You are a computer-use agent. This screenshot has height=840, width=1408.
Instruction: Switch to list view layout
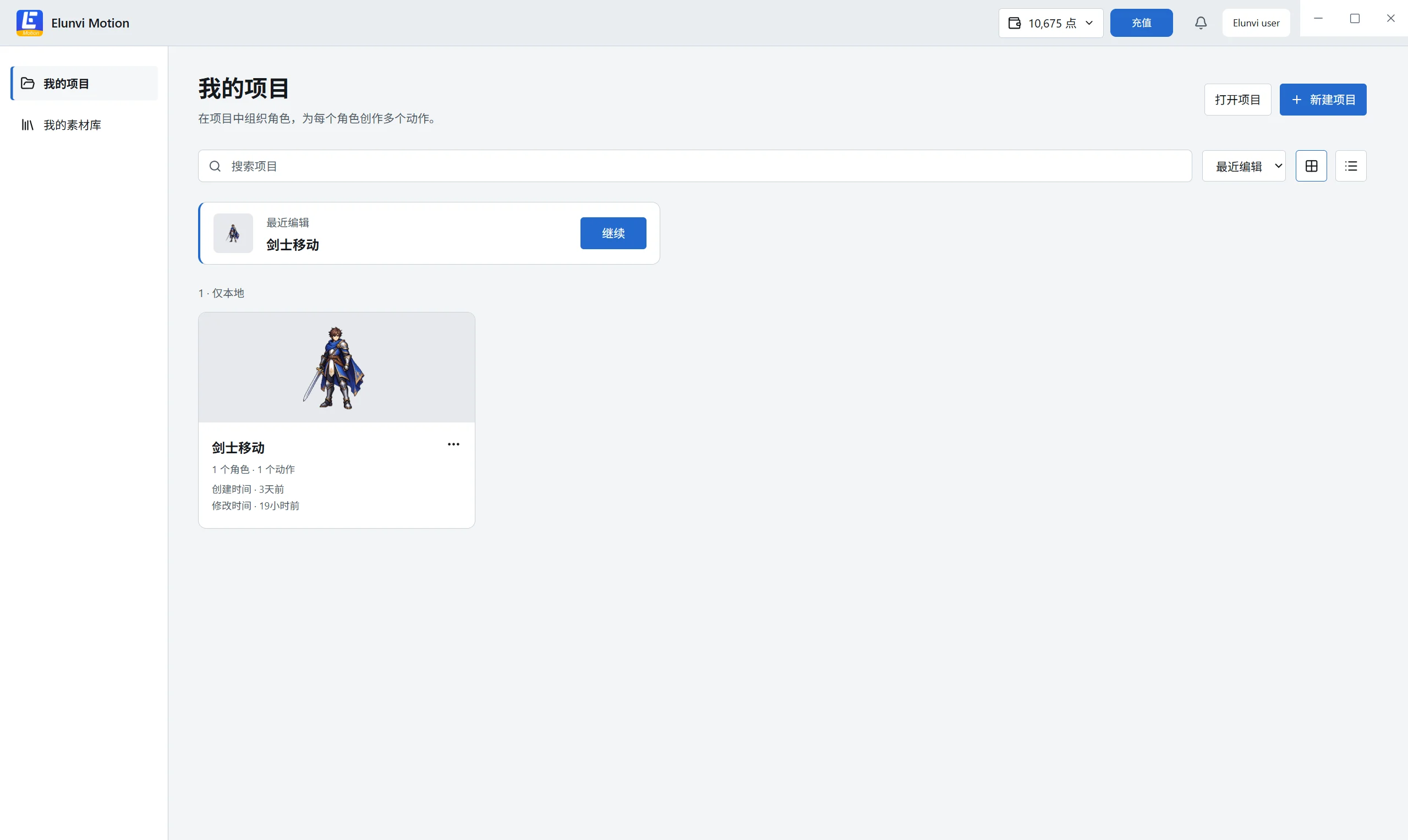point(1351,166)
